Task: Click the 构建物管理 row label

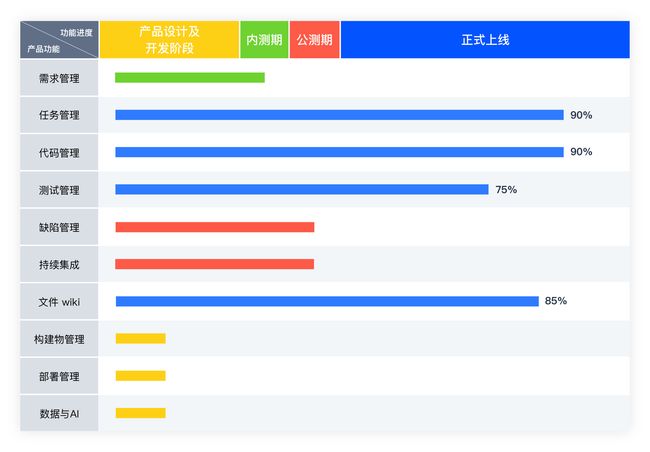Action: [x=59, y=339]
